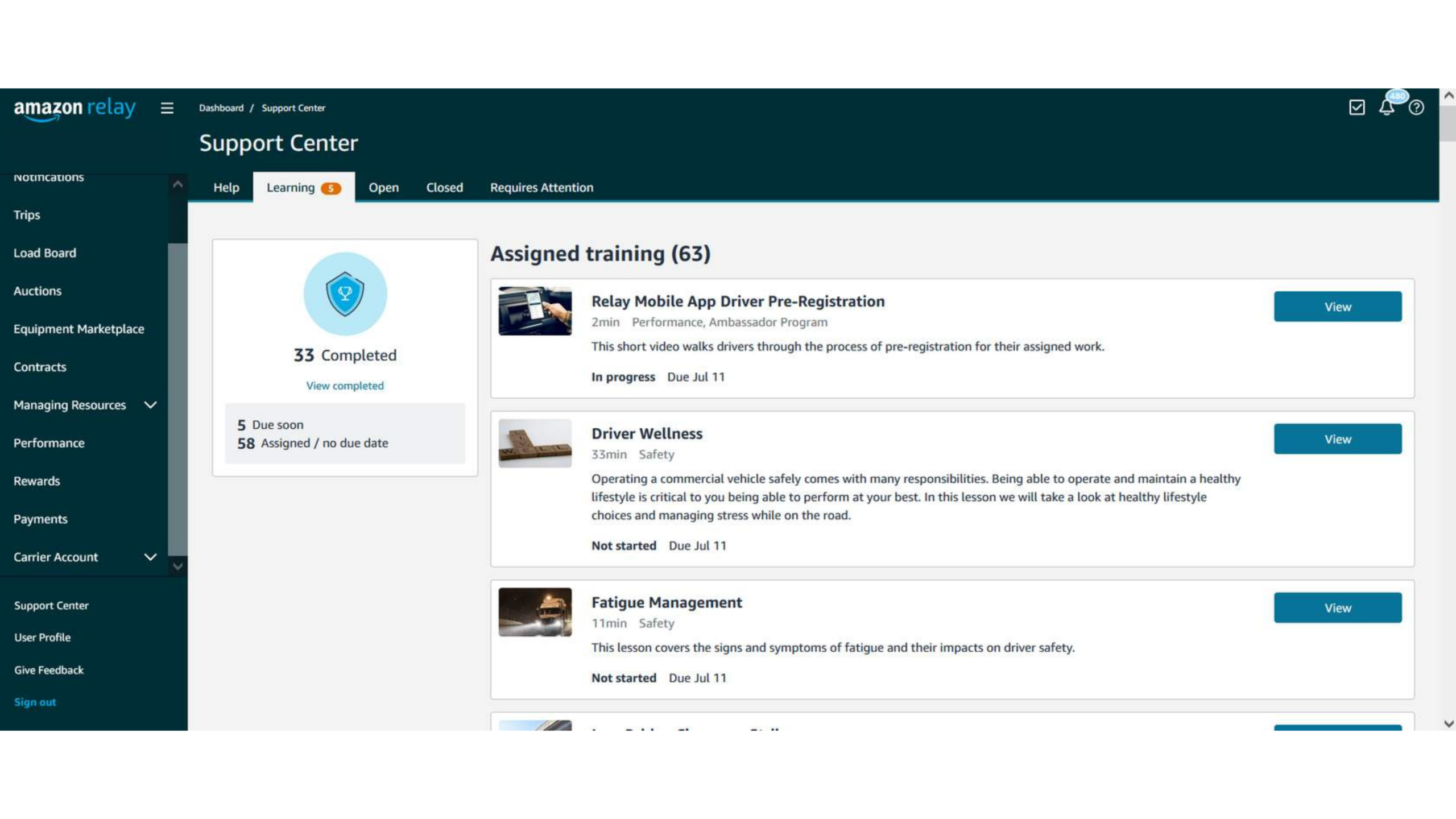View the Driver Wellness training
Image resolution: width=1456 pixels, height=819 pixels.
(x=1337, y=439)
